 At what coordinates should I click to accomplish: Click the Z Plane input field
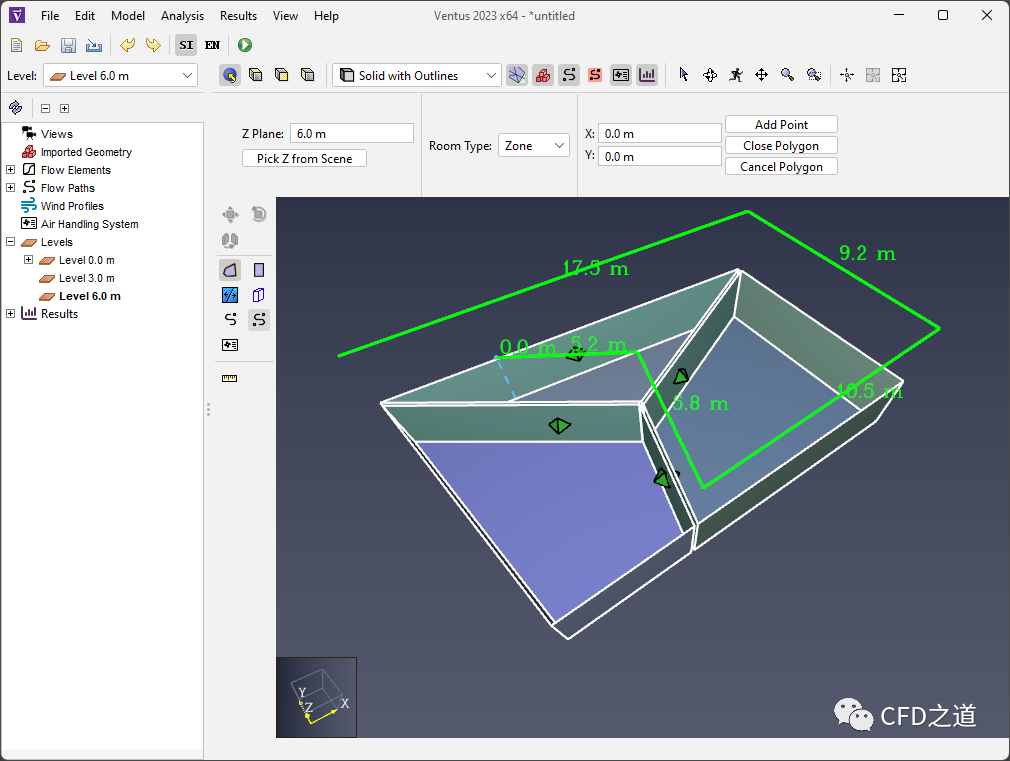(351, 133)
